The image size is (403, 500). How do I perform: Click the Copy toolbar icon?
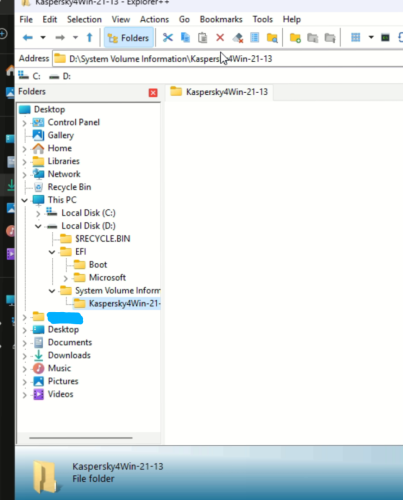[185, 38]
